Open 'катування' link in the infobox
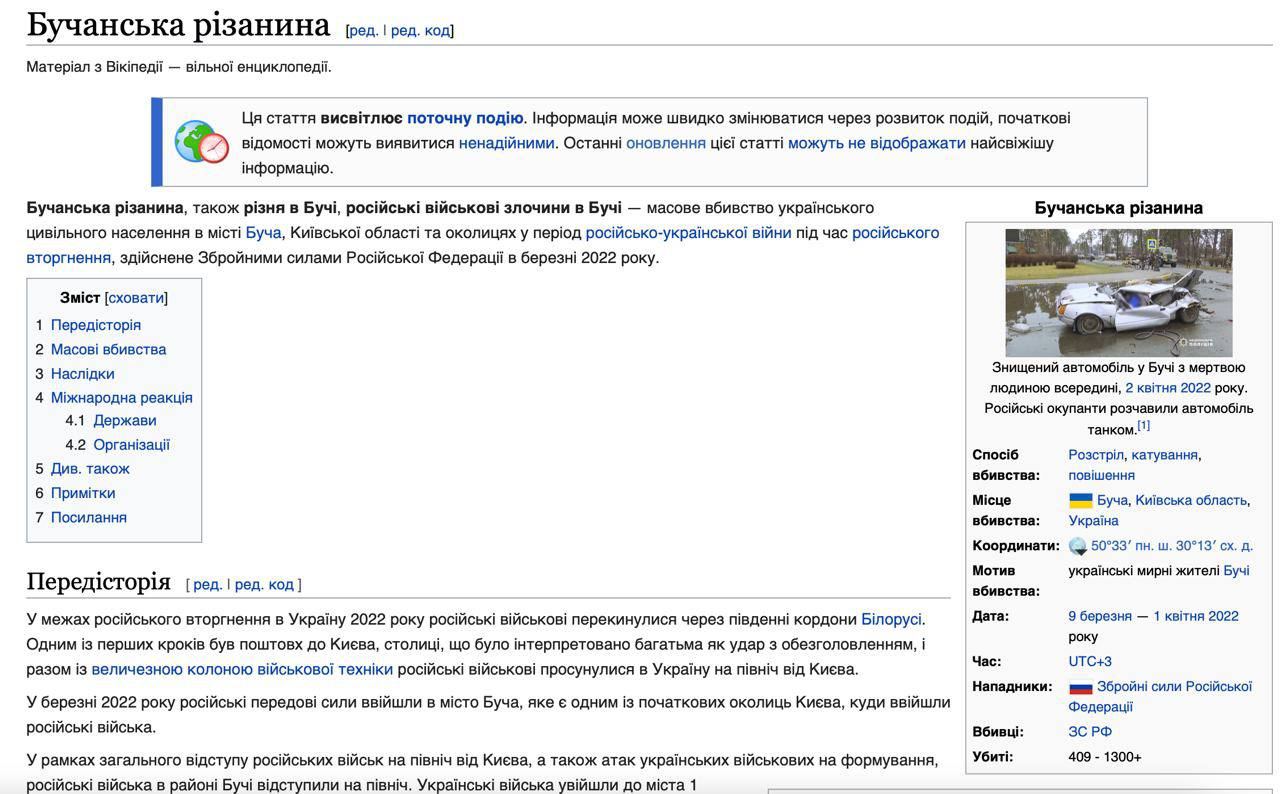 coord(1164,455)
